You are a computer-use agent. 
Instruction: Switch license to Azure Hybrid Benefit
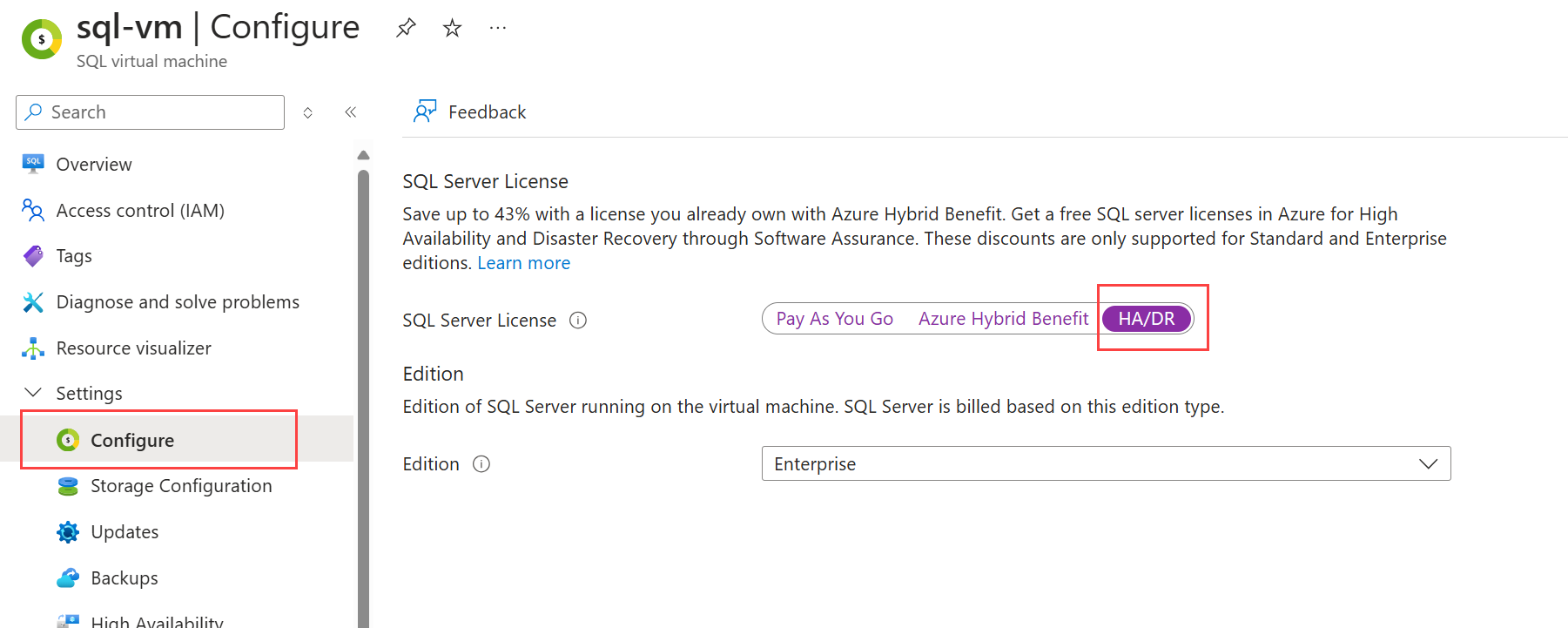[1003, 318]
